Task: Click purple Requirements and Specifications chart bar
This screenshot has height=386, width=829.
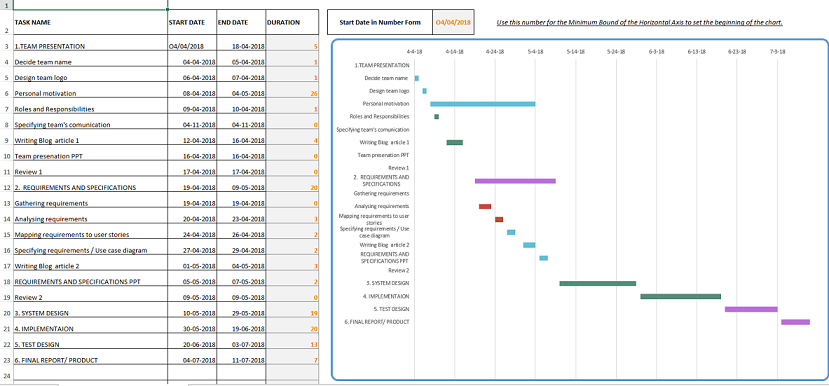Action: (x=515, y=181)
